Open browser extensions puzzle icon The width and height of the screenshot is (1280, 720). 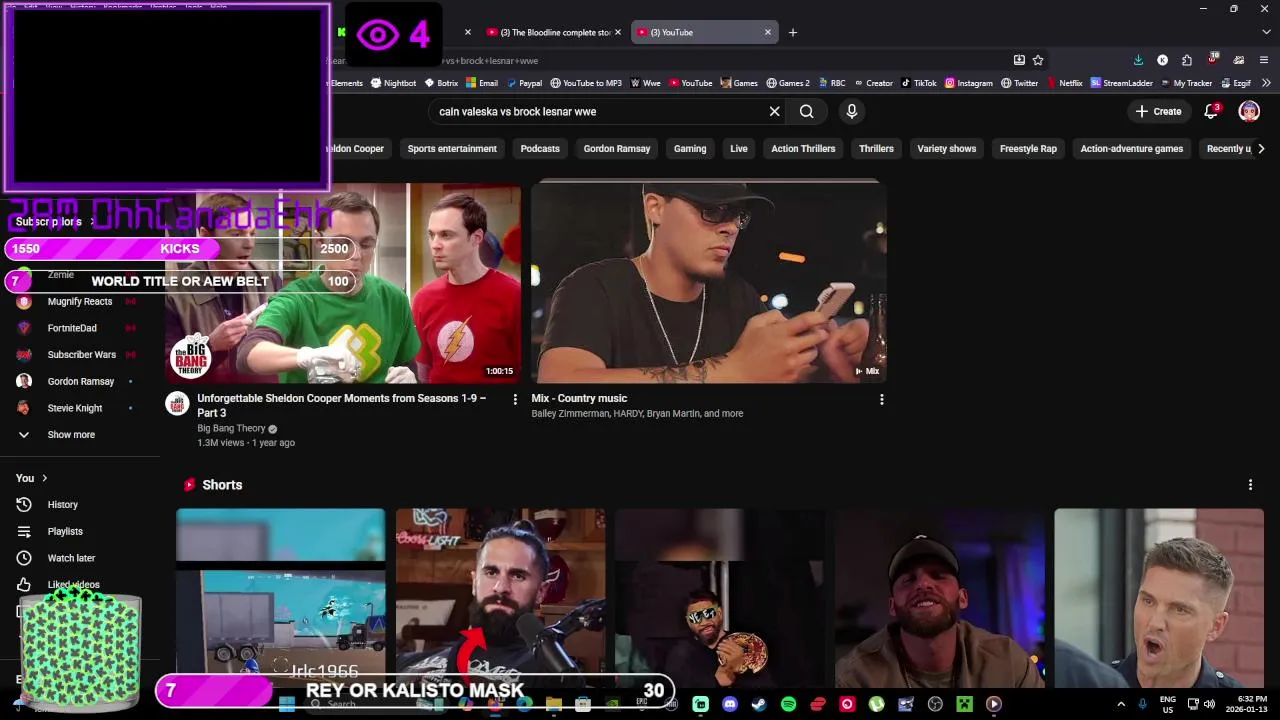[1186, 60]
